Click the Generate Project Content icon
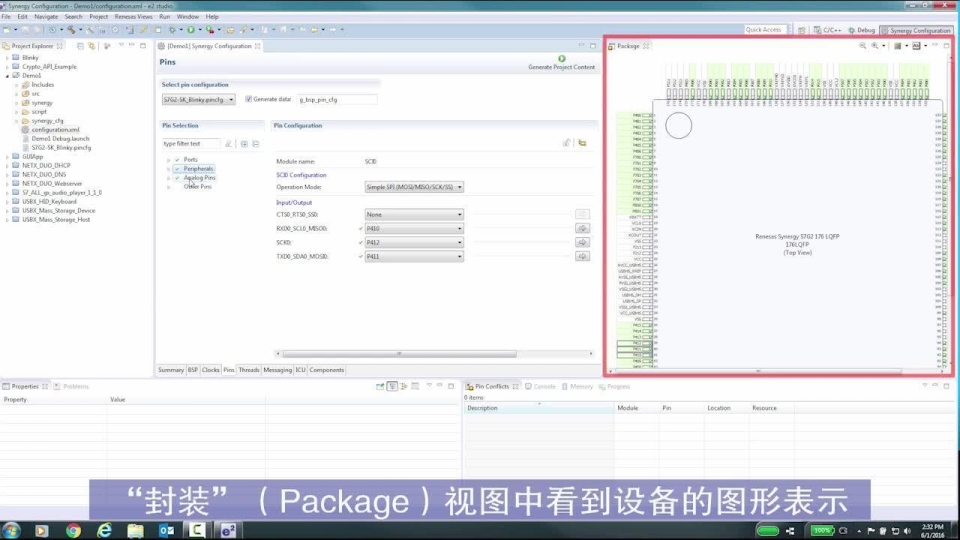This screenshot has height=540, width=960. [x=562, y=59]
